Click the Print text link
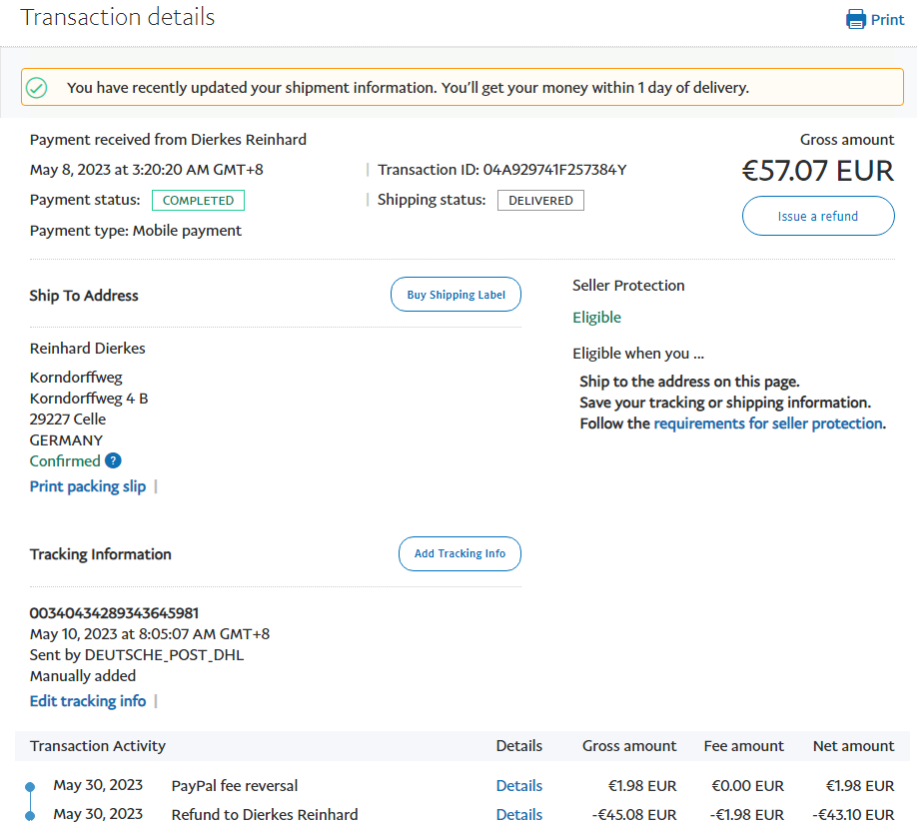This screenshot has width=917, height=829. (x=887, y=20)
